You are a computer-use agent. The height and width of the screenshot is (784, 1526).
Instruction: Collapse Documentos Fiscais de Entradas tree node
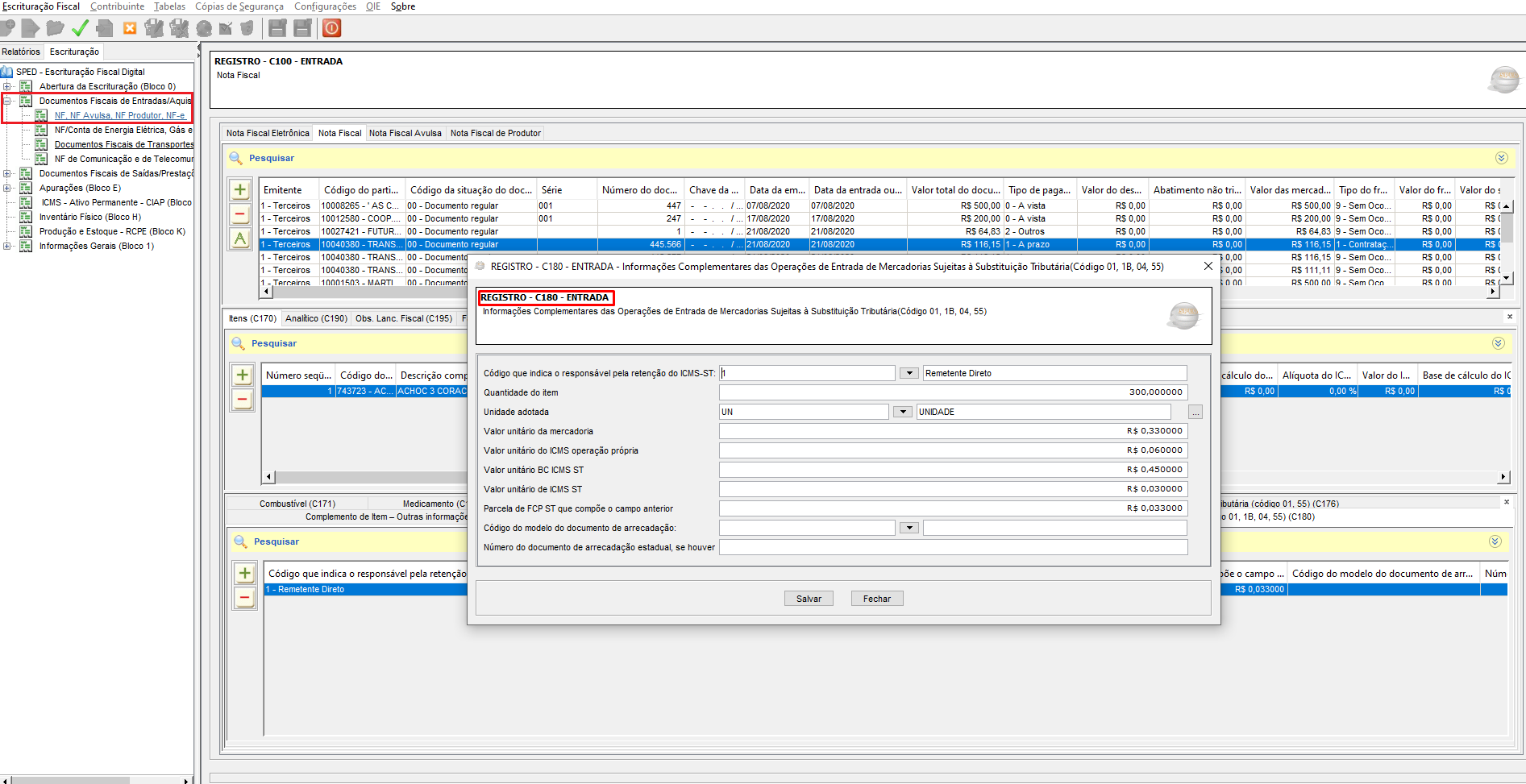7,101
